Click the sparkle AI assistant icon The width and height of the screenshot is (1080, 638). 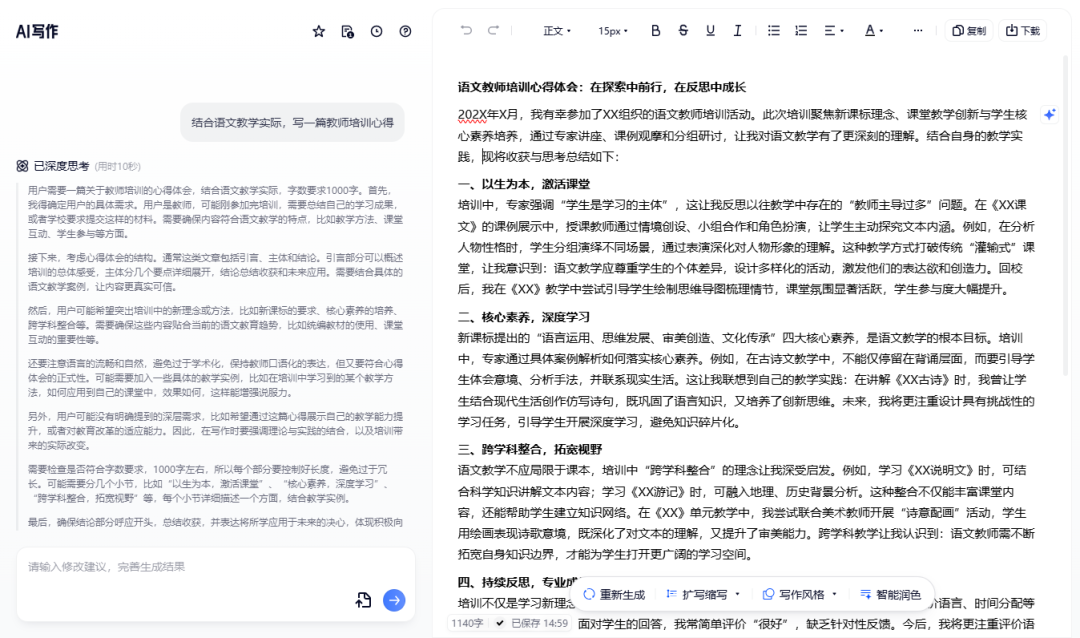click(x=1049, y=114)
